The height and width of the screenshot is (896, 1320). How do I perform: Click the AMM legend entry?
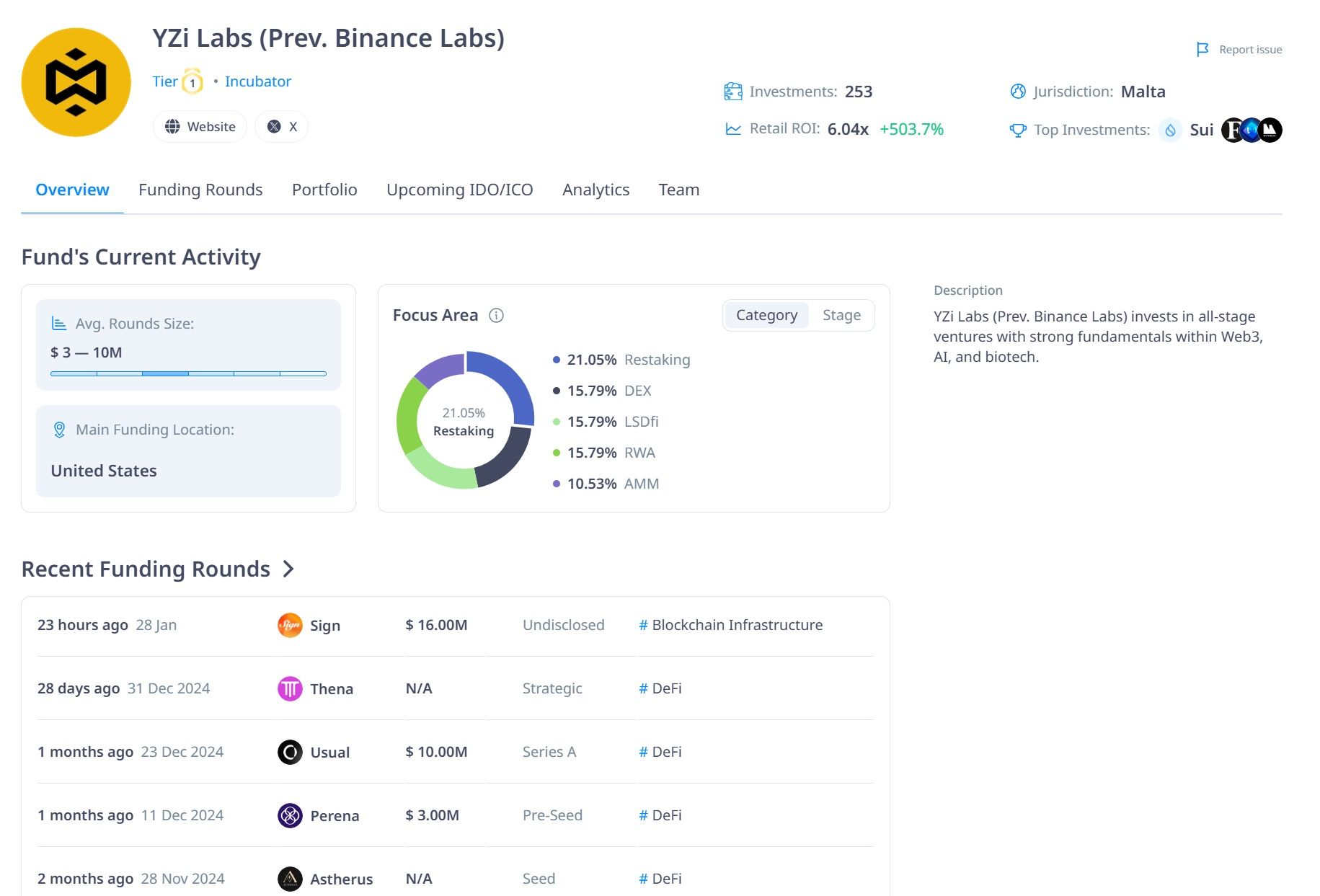pyautogui.click(x=606, y=484)
